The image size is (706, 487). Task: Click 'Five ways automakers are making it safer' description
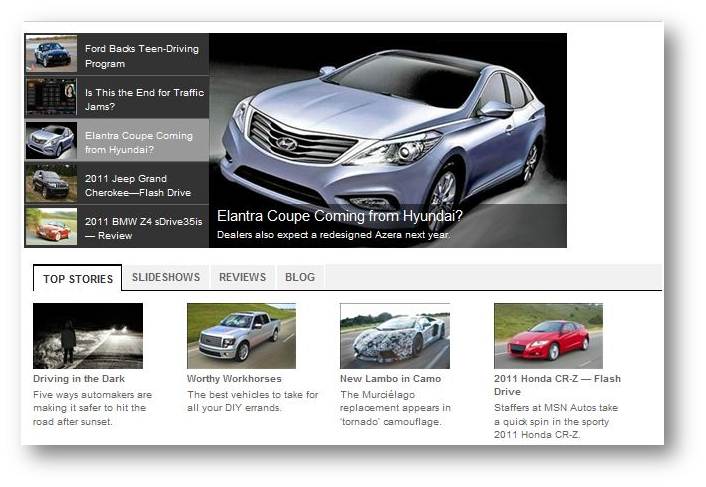point(92,408)
